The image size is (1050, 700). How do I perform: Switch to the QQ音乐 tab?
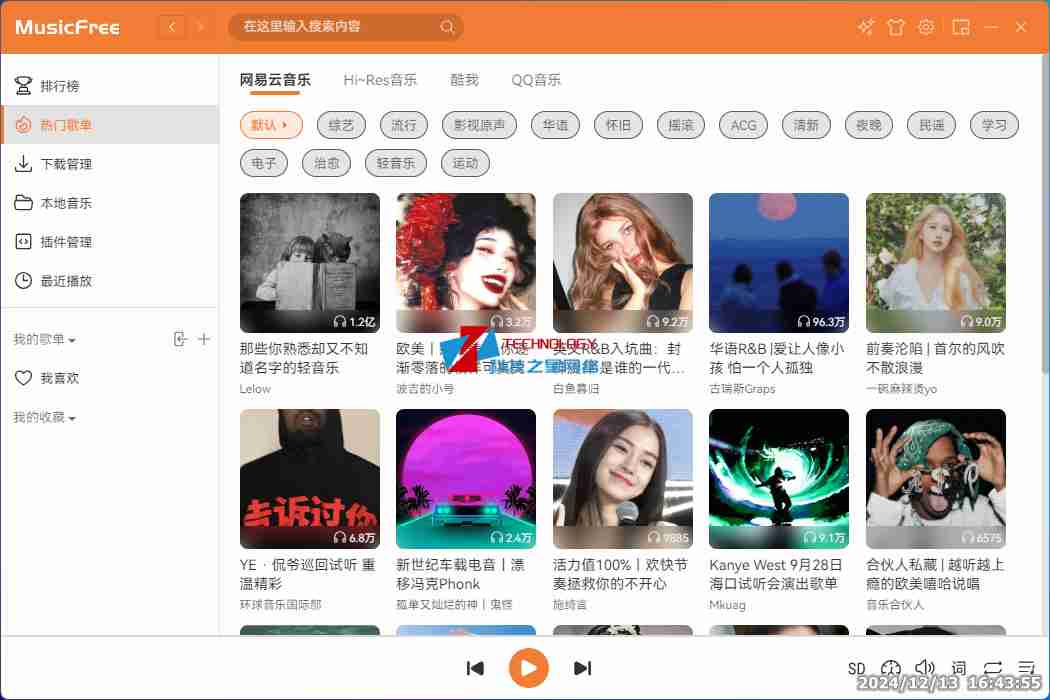point(536,80)
